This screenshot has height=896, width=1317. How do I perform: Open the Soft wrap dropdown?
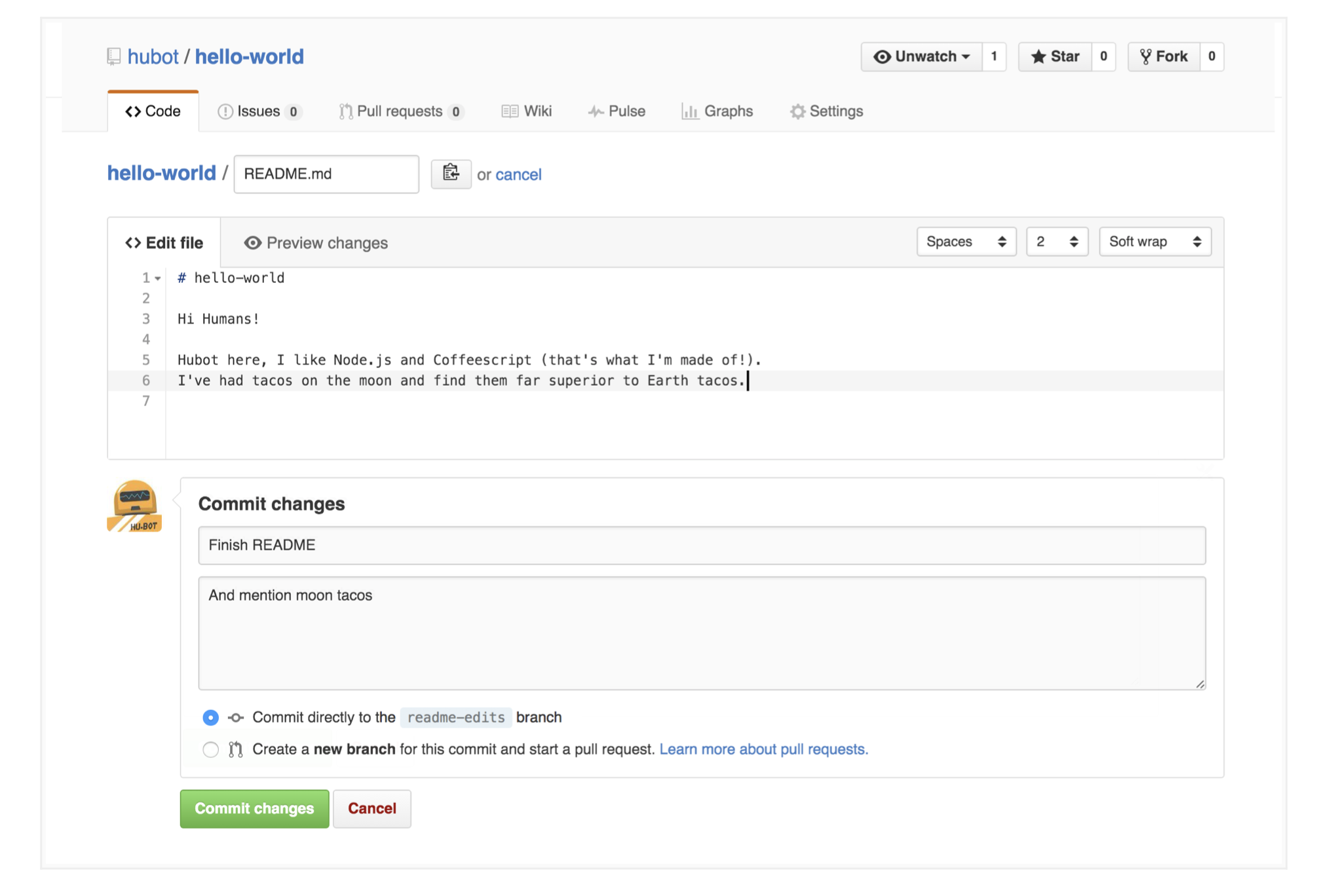coord(1155,242)
